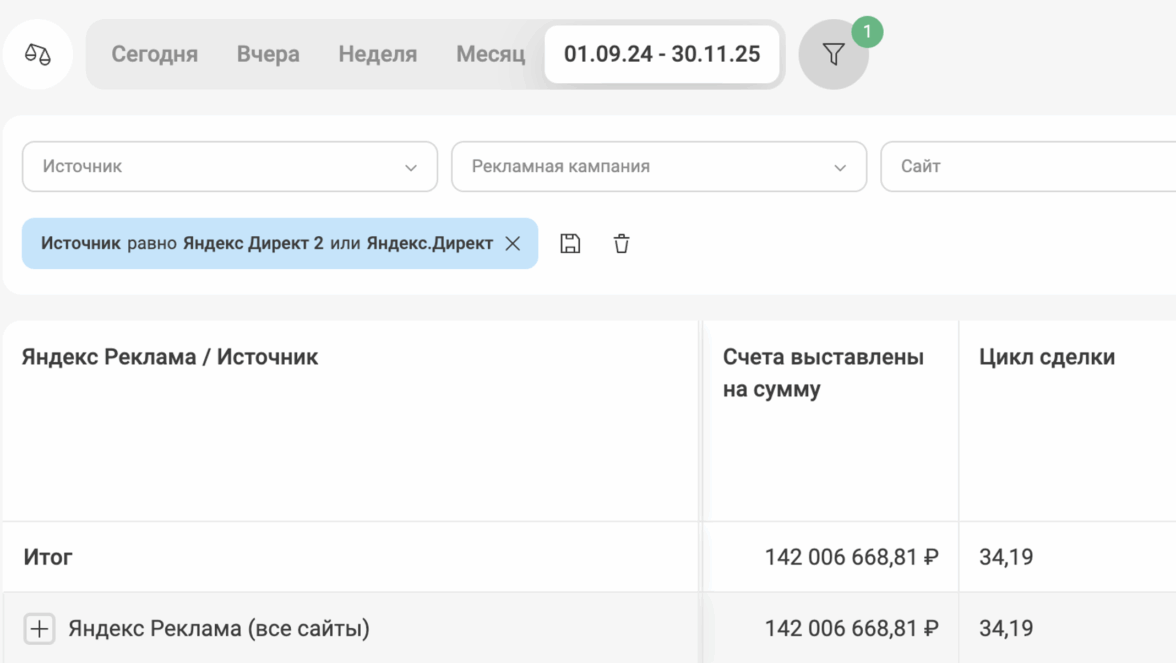Viewport: 1176px width, 663px height.
Task: Switch to the Месяц period
Action: click(x=490, y=54)
